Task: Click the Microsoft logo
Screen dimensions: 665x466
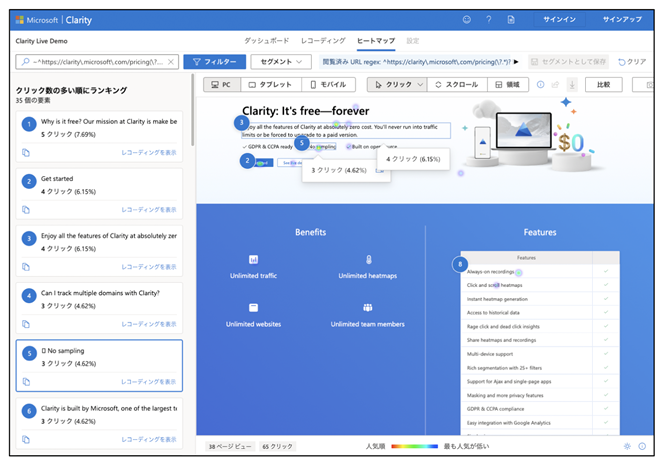Action: 20,20
